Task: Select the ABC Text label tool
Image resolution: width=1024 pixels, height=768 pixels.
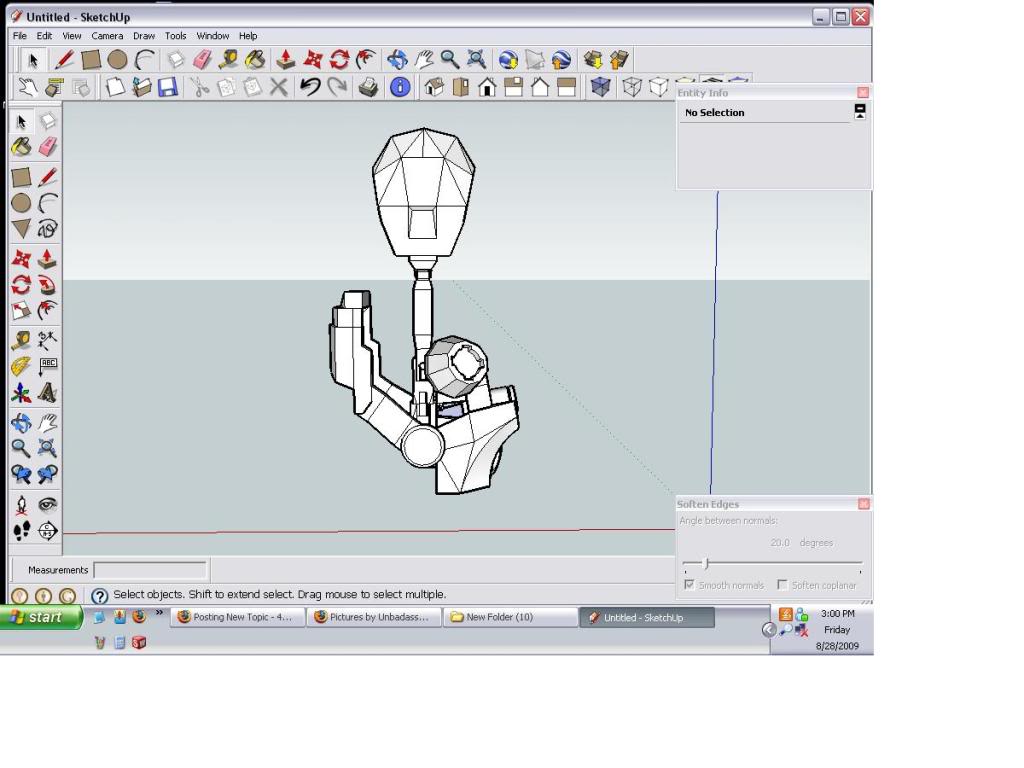Action: (47, 366)
